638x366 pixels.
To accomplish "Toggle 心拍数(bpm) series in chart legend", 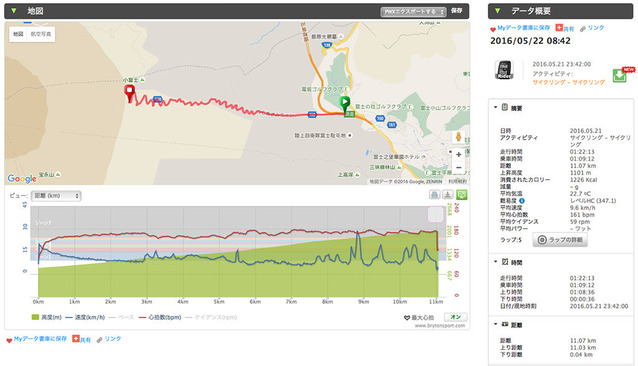I will coord(160,317).
